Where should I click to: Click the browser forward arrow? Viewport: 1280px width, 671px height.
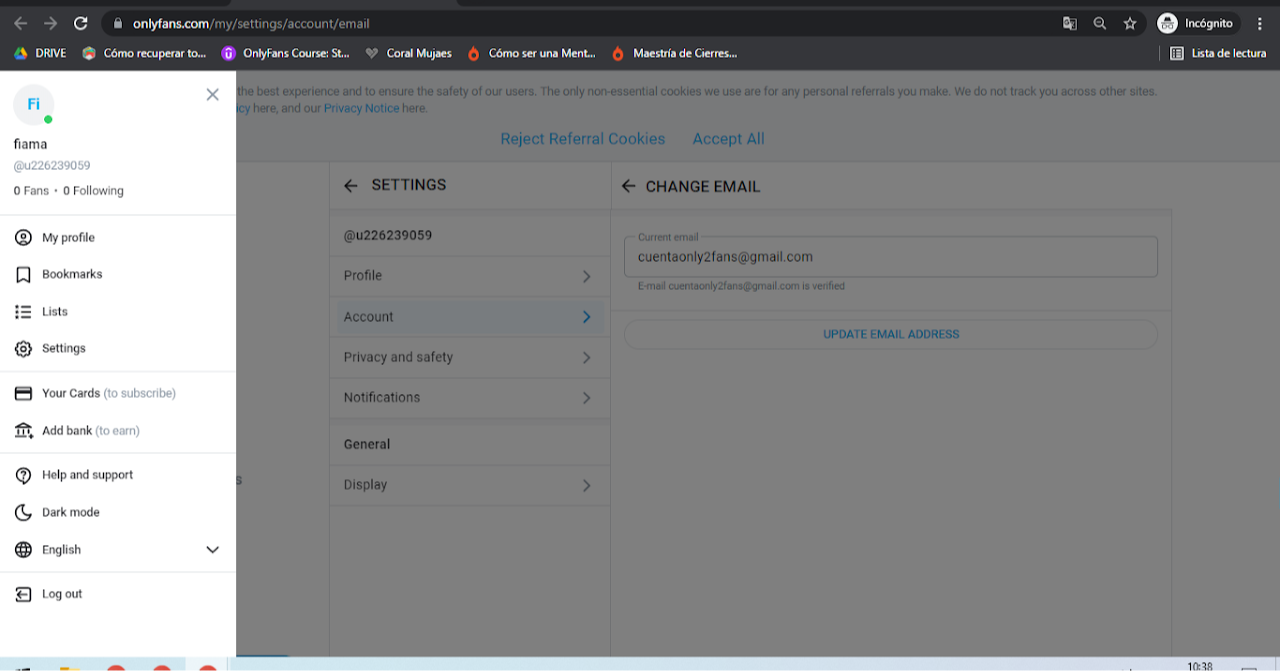tap(51, 23)
